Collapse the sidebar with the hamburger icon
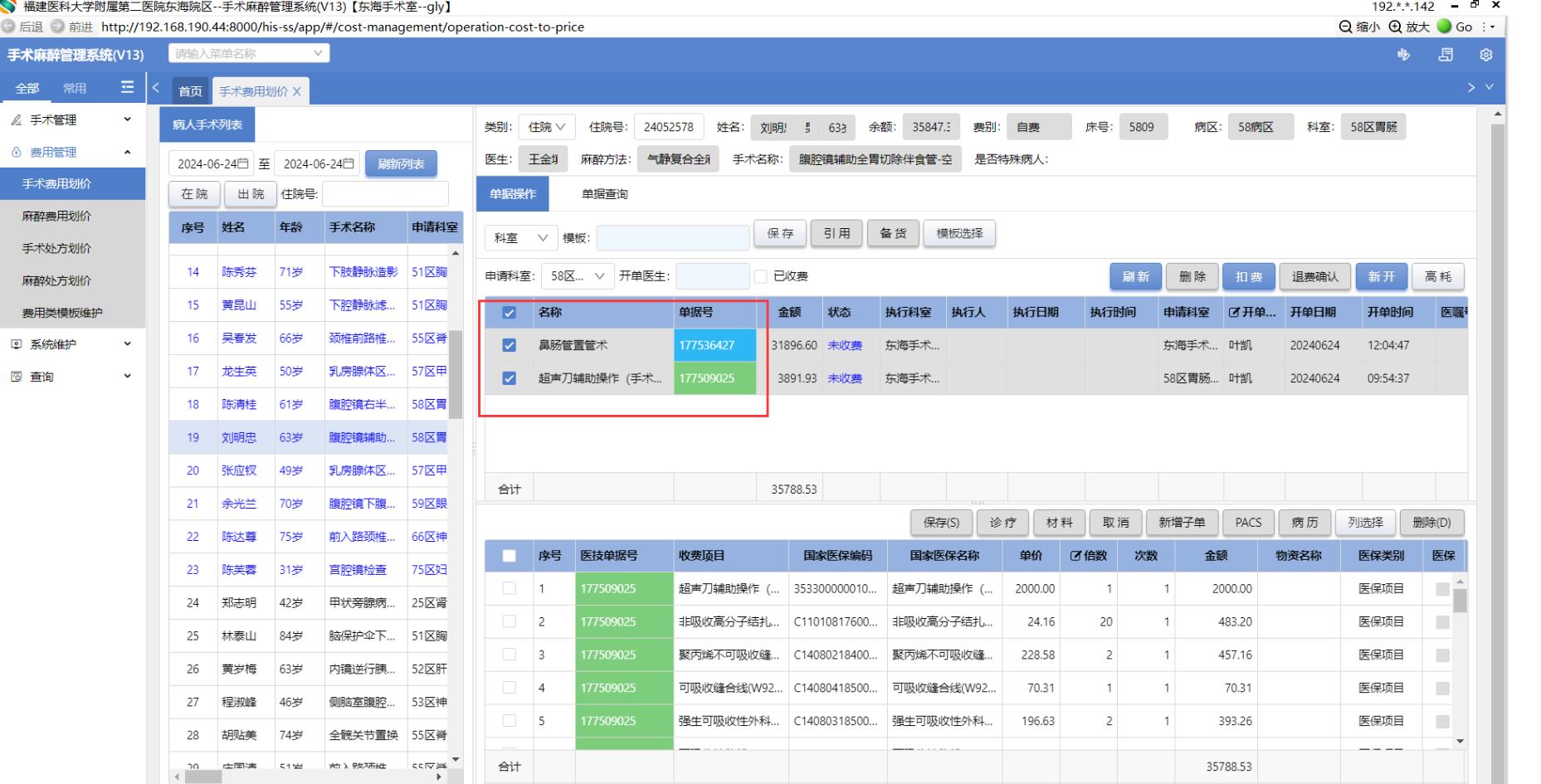Screen dimensions: 1541x784 click(127, 88)
